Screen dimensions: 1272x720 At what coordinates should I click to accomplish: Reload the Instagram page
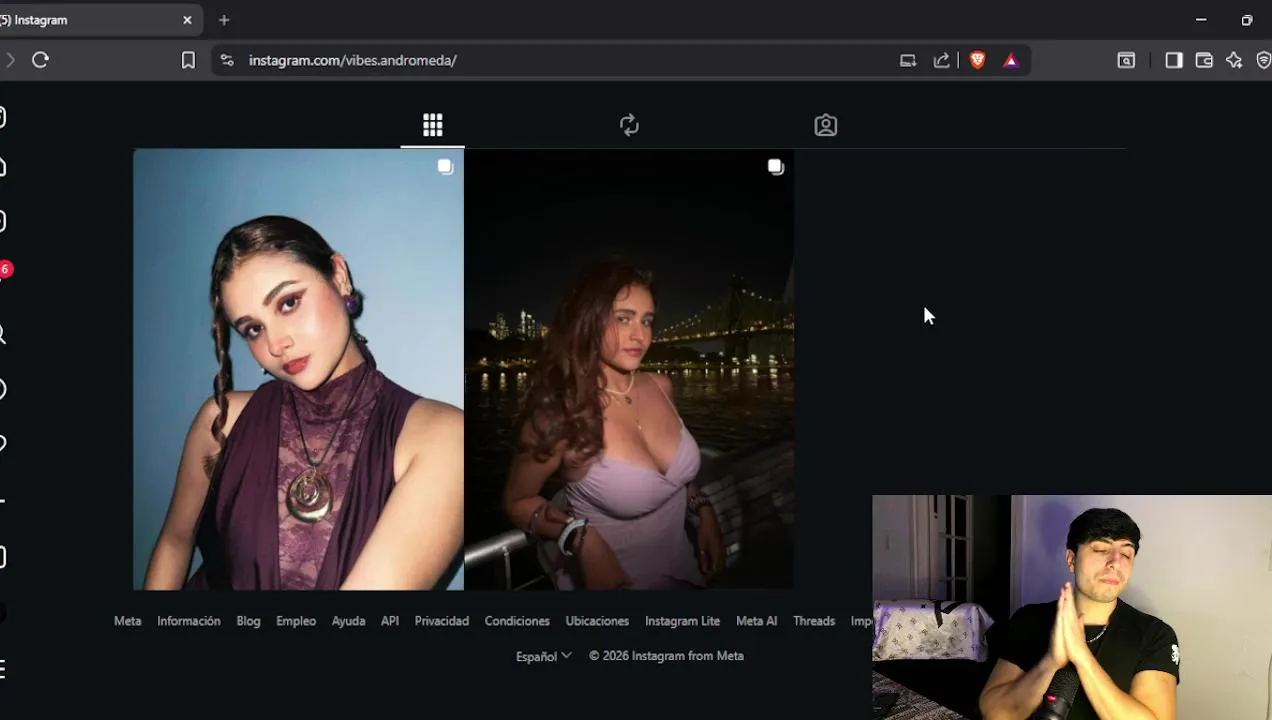click(x=40, y=60)
